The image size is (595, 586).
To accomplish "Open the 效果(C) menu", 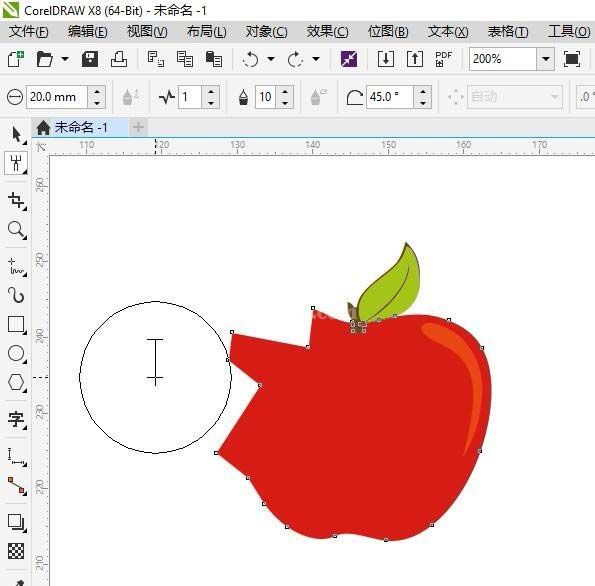I will point(327,32).
